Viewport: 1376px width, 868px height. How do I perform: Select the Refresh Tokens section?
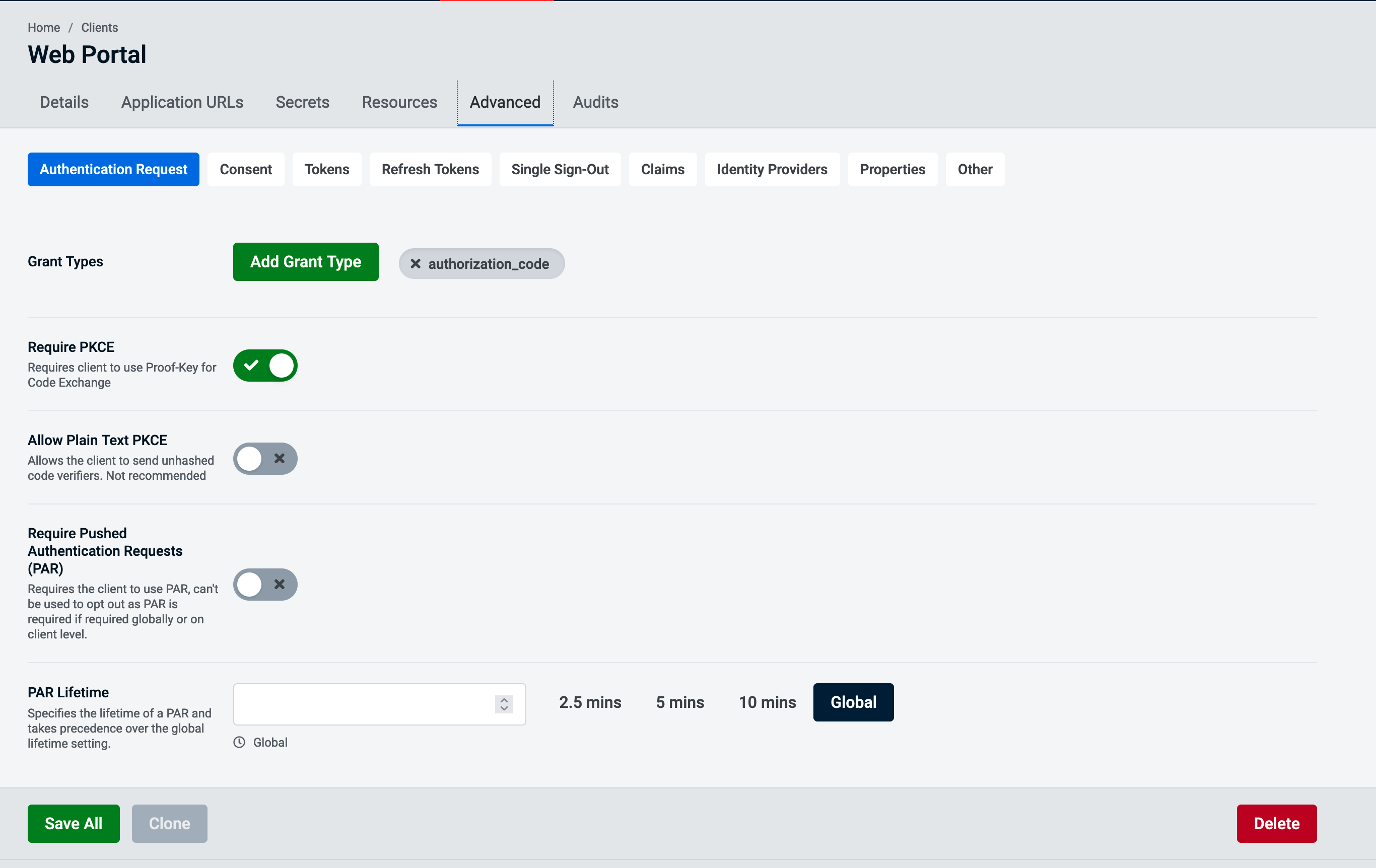[x=430, y=169]
